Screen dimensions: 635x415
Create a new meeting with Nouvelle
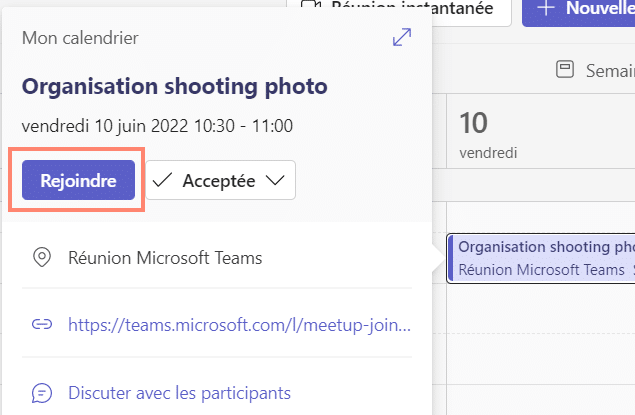coord(579,9)
